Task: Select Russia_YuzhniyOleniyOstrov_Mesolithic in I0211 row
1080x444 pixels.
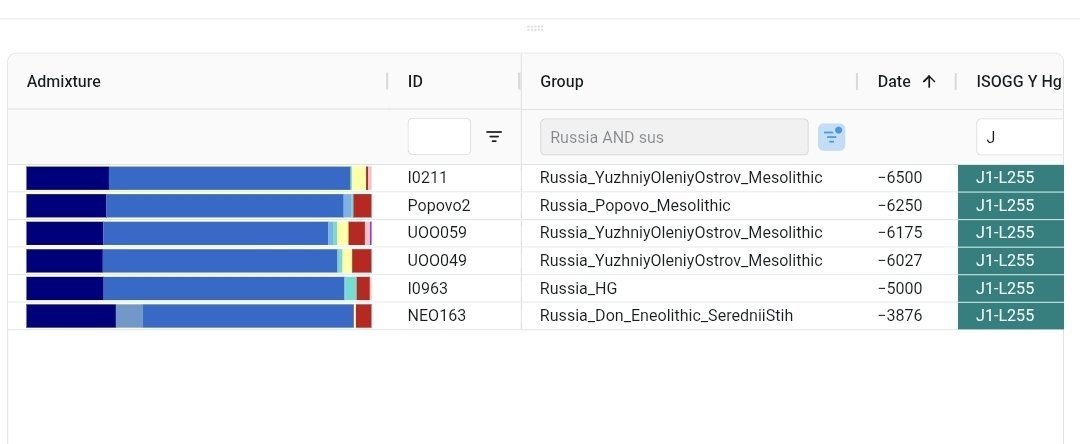Action: click(681, 178)
